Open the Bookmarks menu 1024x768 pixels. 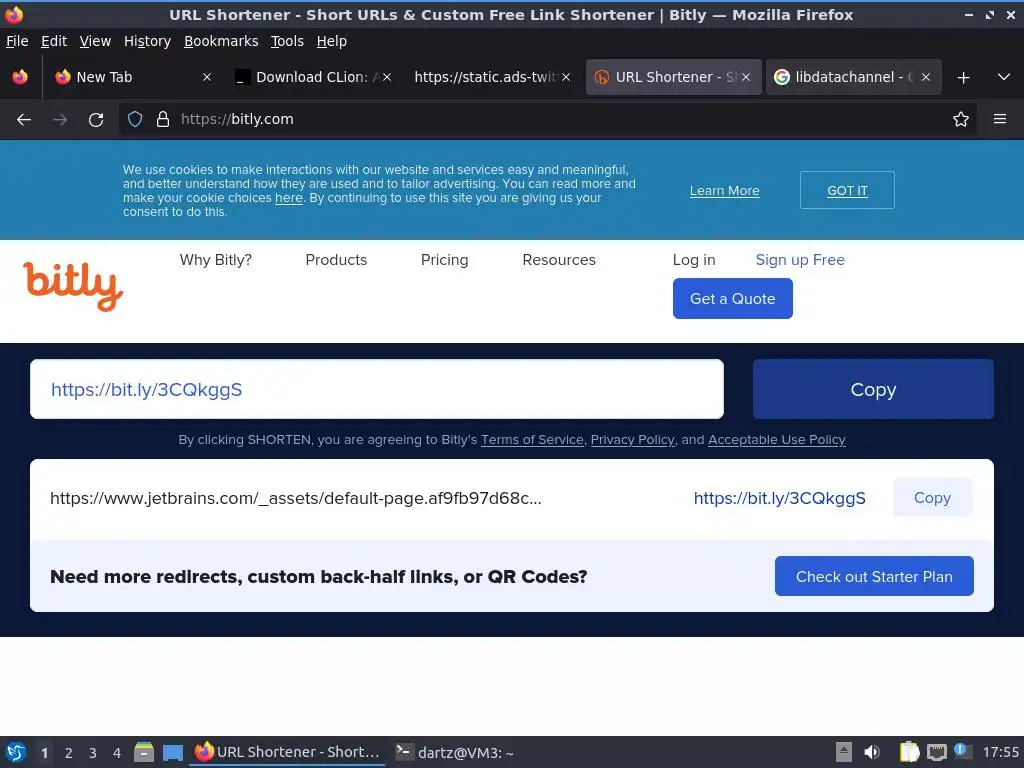[221, 41]
